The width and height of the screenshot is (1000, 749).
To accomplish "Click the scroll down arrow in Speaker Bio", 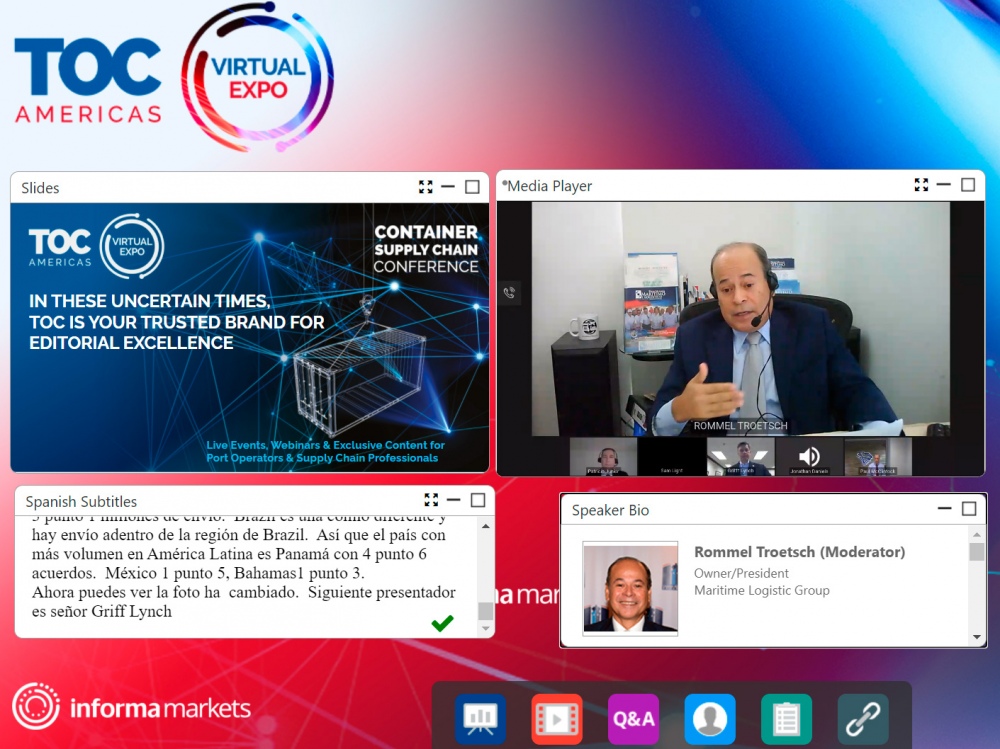I will [x=977, y=637].
